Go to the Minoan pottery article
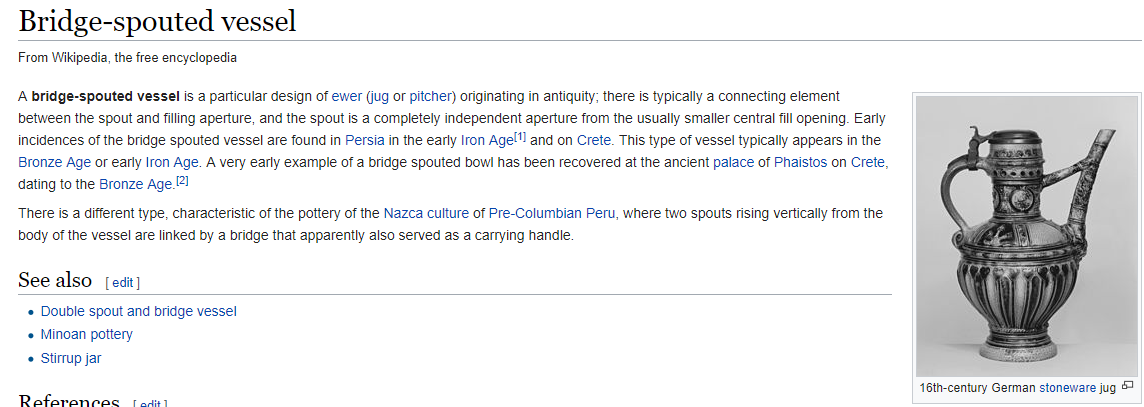Image resolution: width=1144 pixels, height=407 pixels. click(x=86, y=334)
